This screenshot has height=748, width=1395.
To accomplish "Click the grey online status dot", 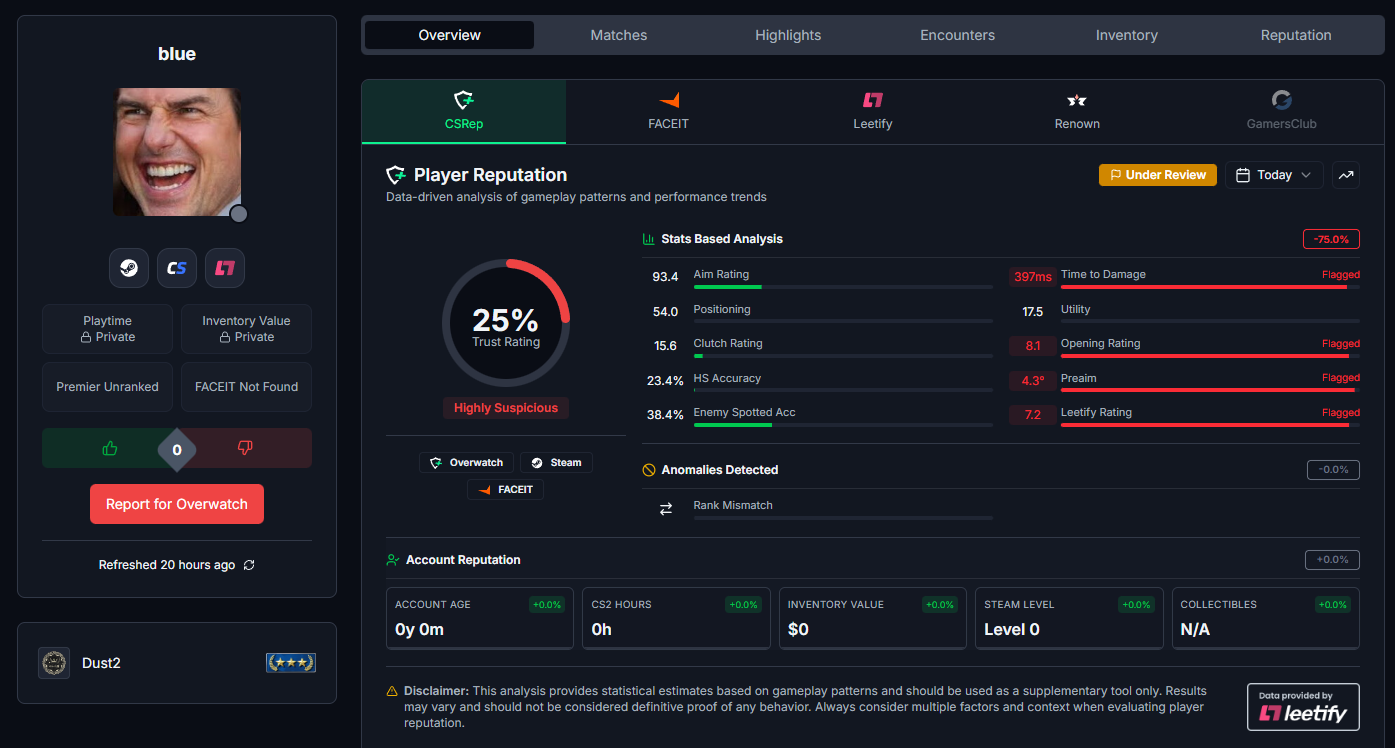I will point(239,214).
